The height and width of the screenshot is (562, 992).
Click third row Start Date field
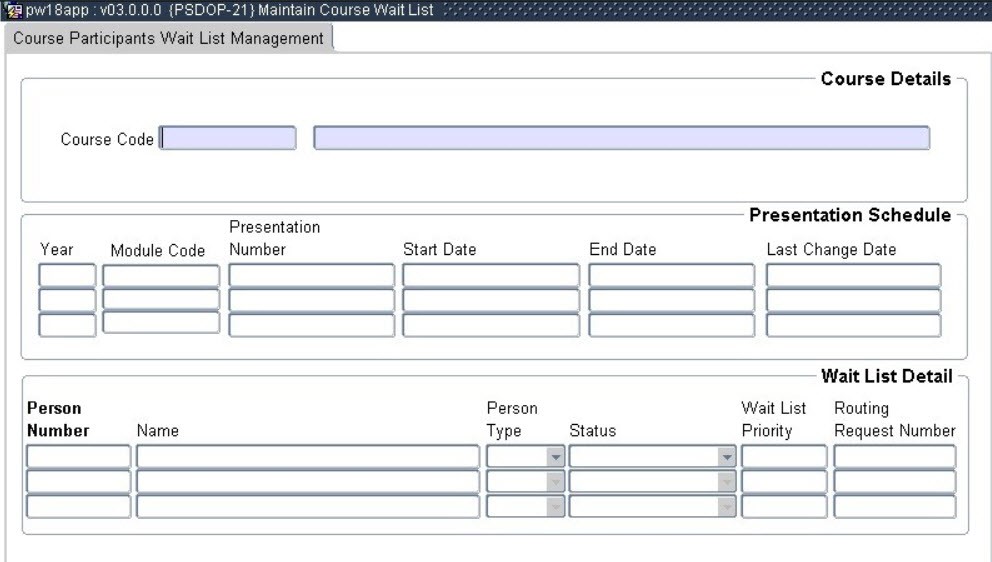coord(491,325)
